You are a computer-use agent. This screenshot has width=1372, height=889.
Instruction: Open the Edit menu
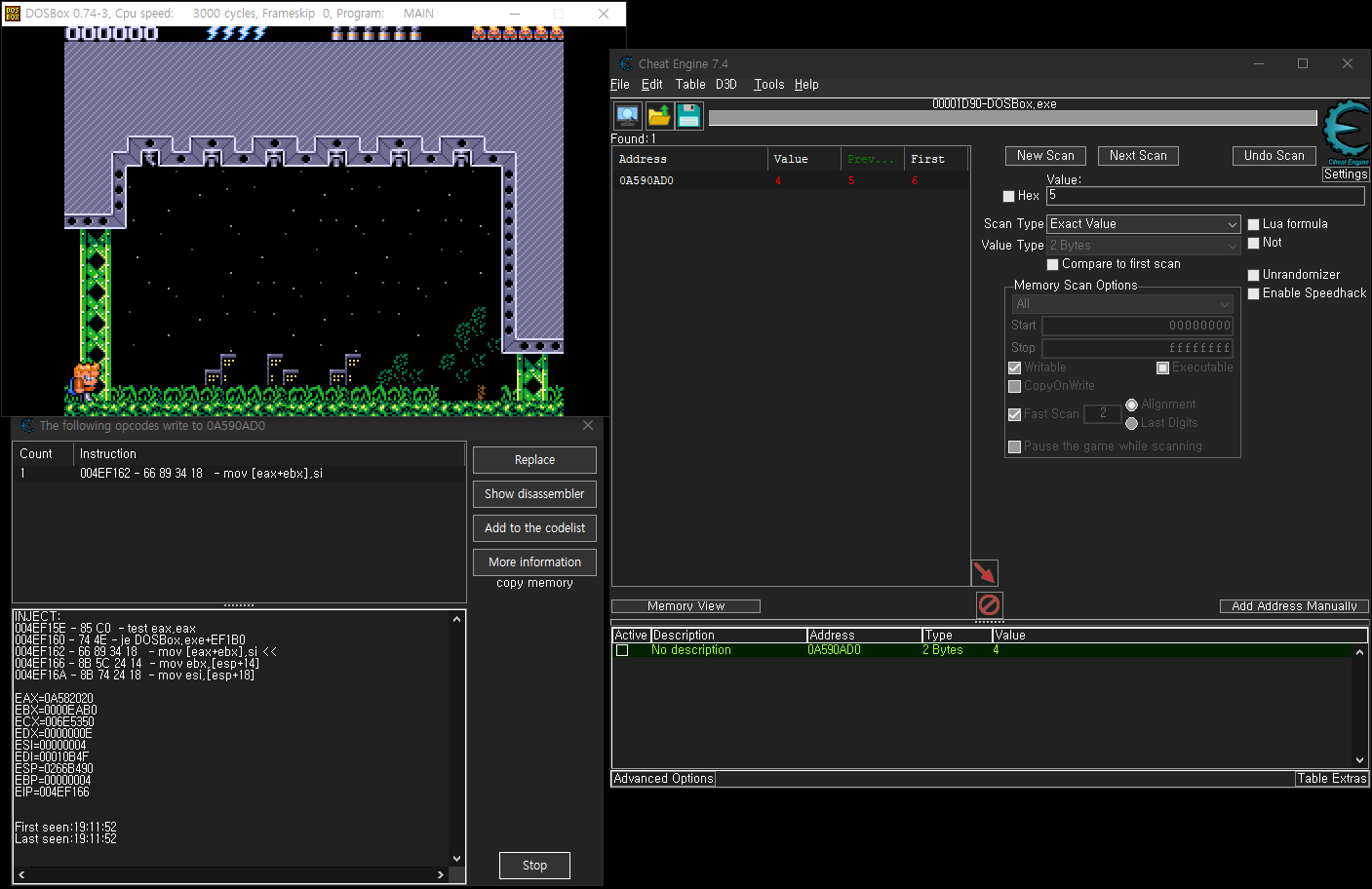tap(652, 85)
